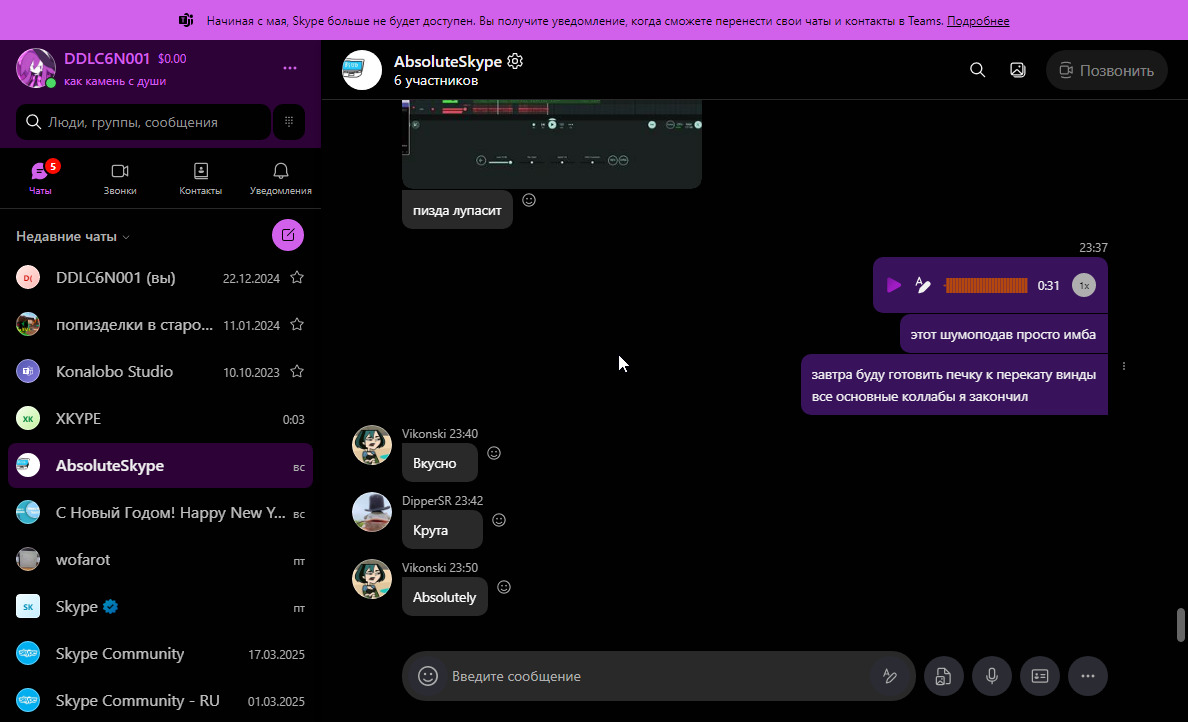Record a voice message with the microphone
1188x722 pixels.
tap(992, 676)
